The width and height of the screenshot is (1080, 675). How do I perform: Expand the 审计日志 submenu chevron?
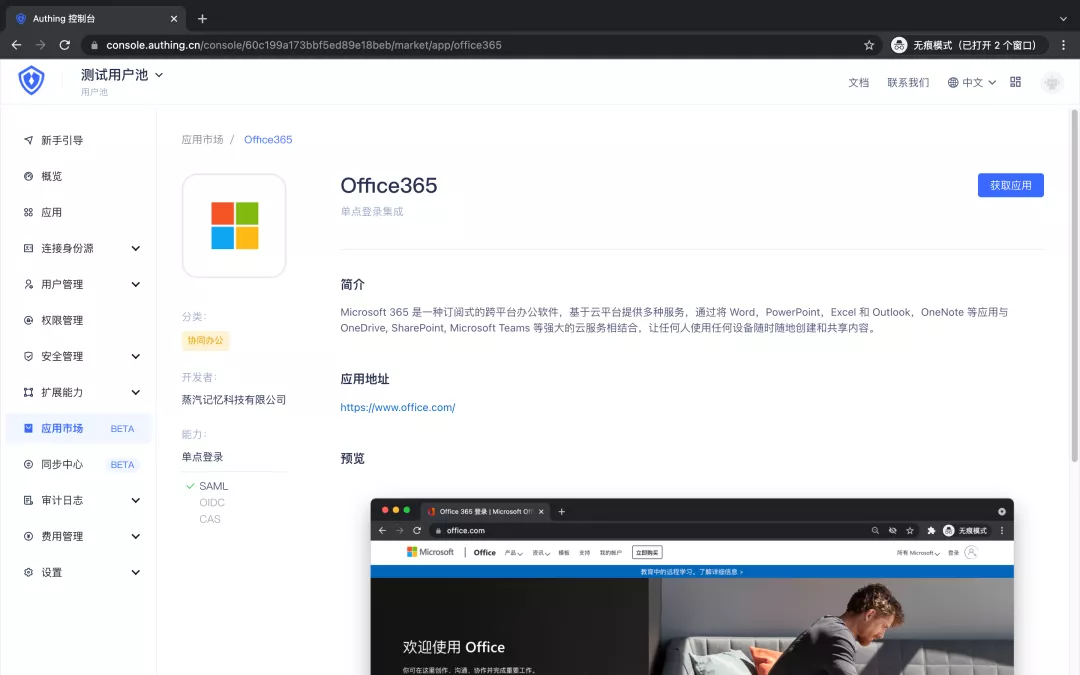[136, 500]
